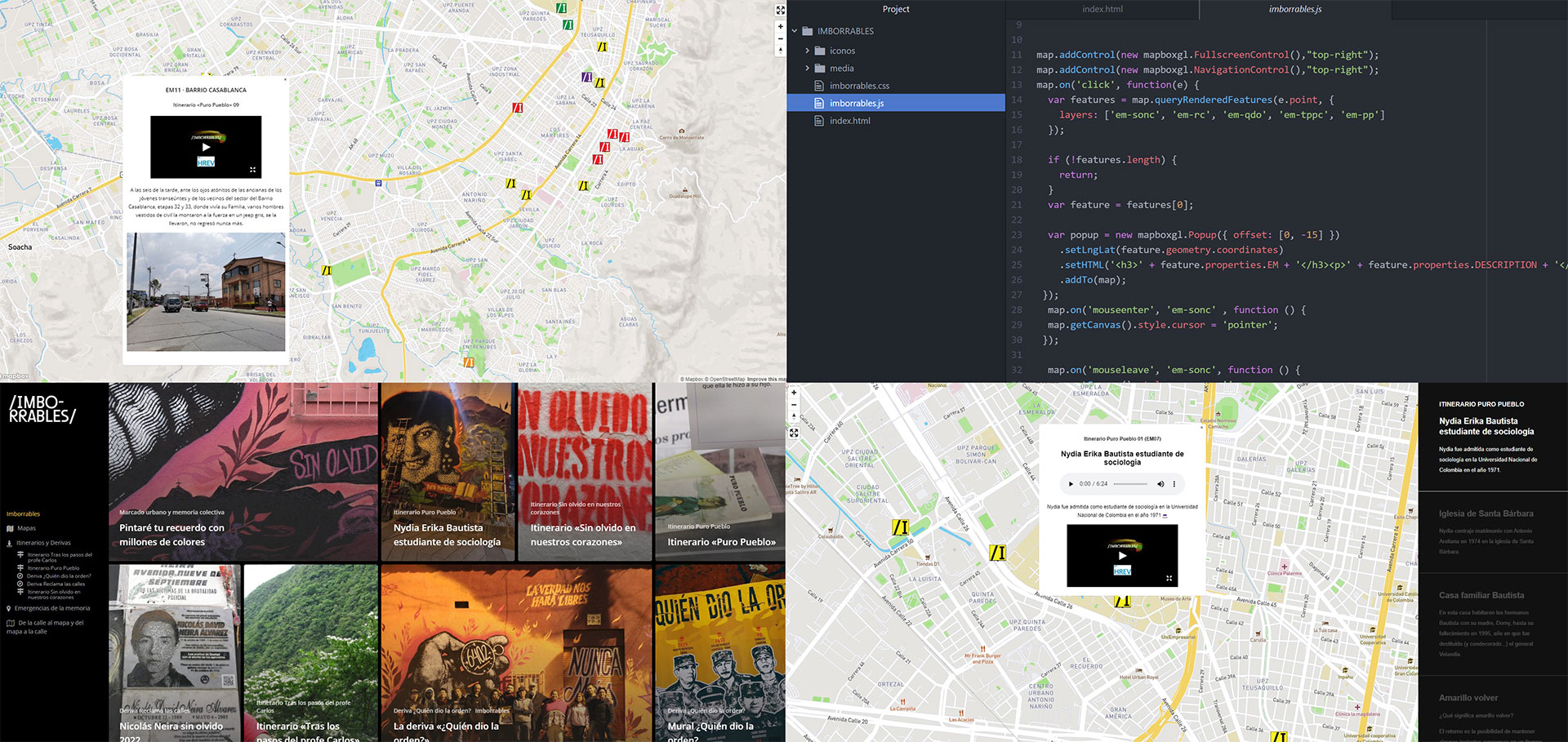Click line number 23 in the gutter

[1017, 235]
